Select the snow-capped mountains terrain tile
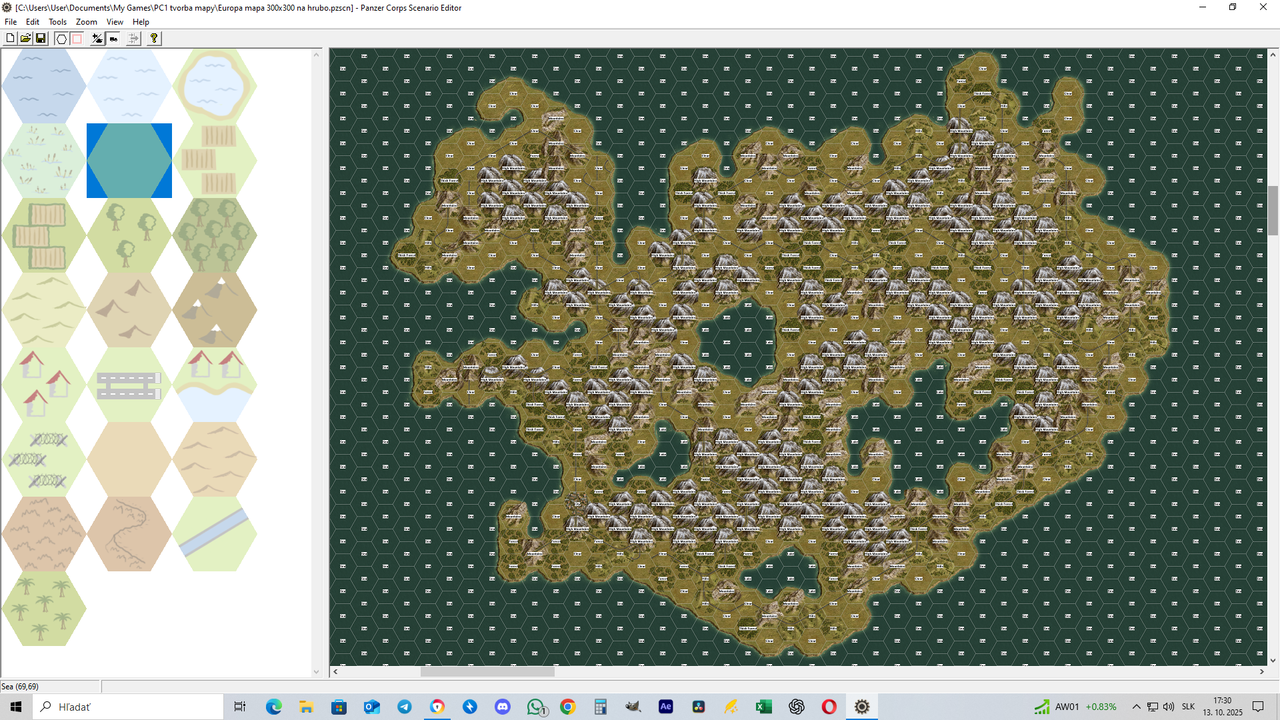1280x720 pixels. click(215, 310)
